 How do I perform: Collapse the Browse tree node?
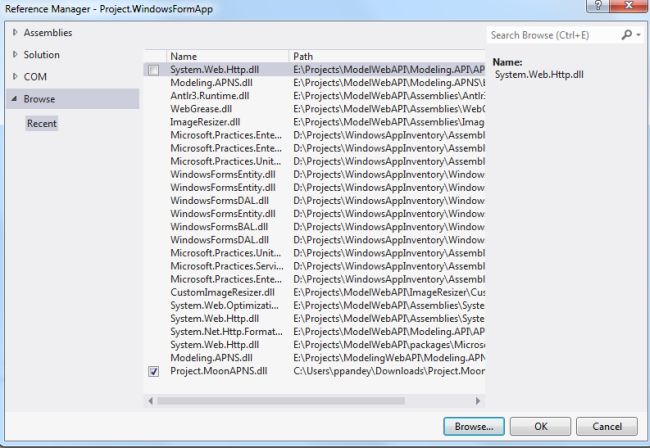(15, 99)
